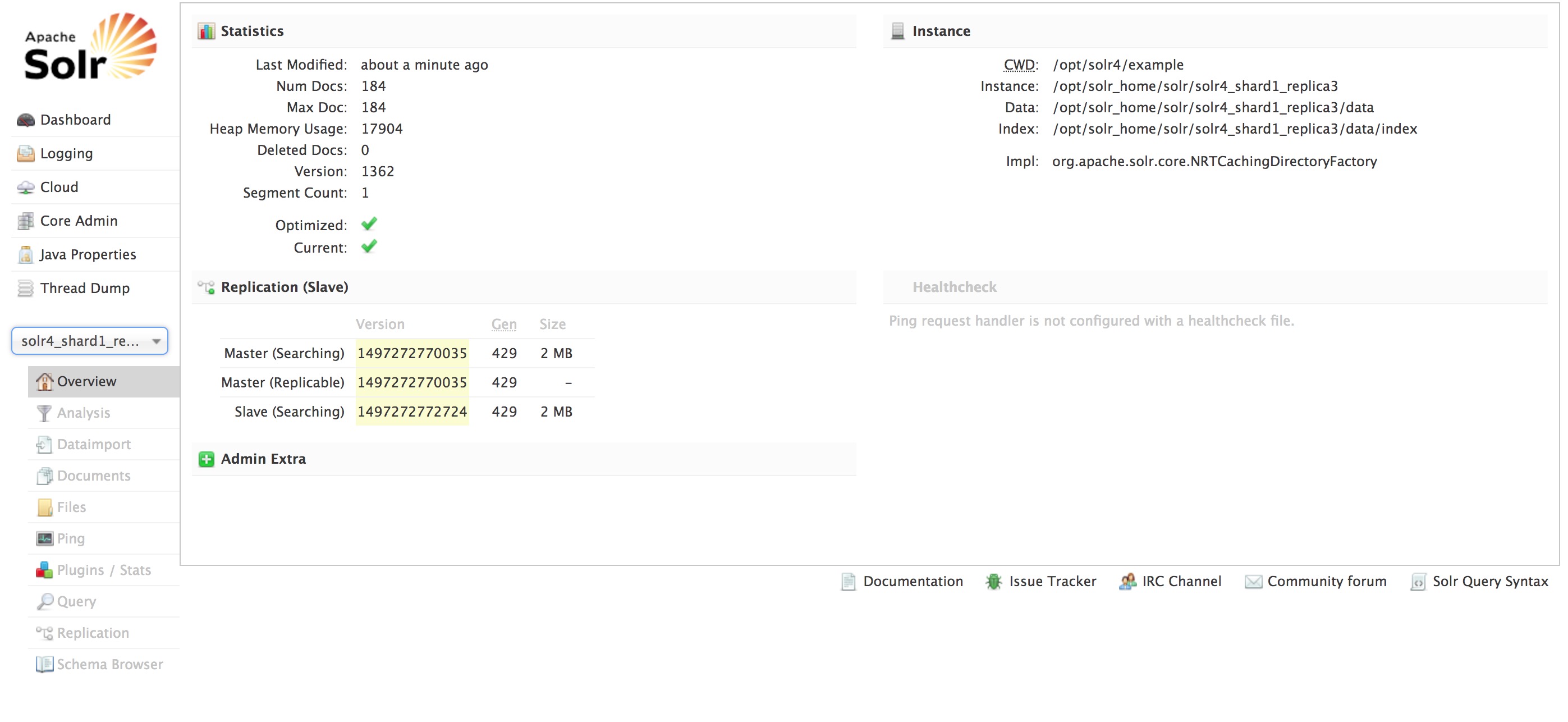
Task: Visit the Issue Tracker link
Action: pos(1052,582)
